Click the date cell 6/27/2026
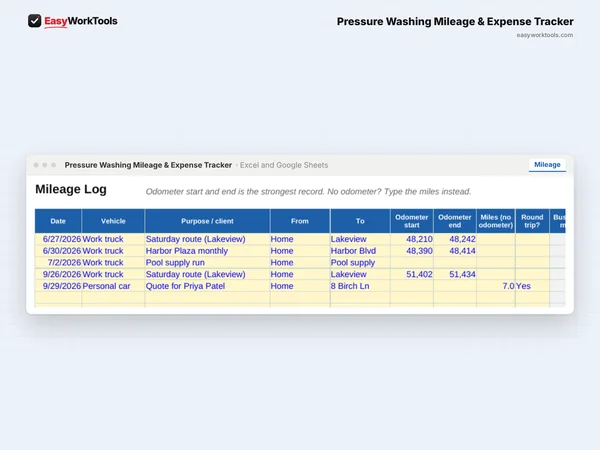 [58, 239]
